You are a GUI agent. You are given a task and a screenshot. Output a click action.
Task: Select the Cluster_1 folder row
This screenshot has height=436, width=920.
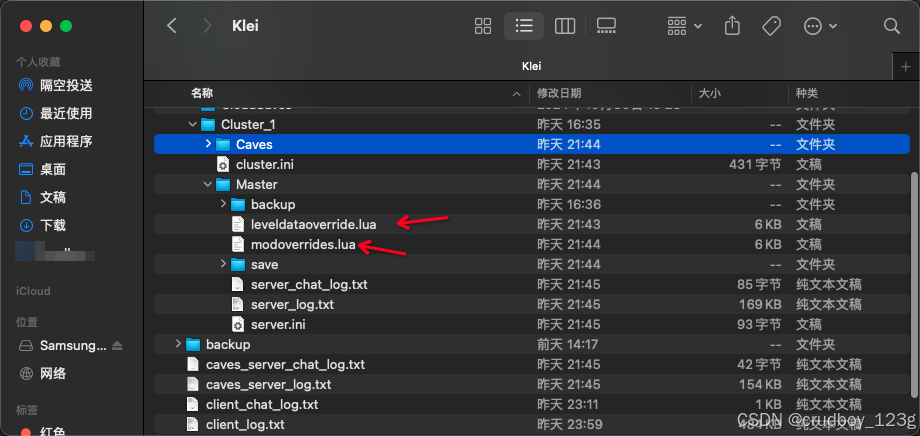532,124
